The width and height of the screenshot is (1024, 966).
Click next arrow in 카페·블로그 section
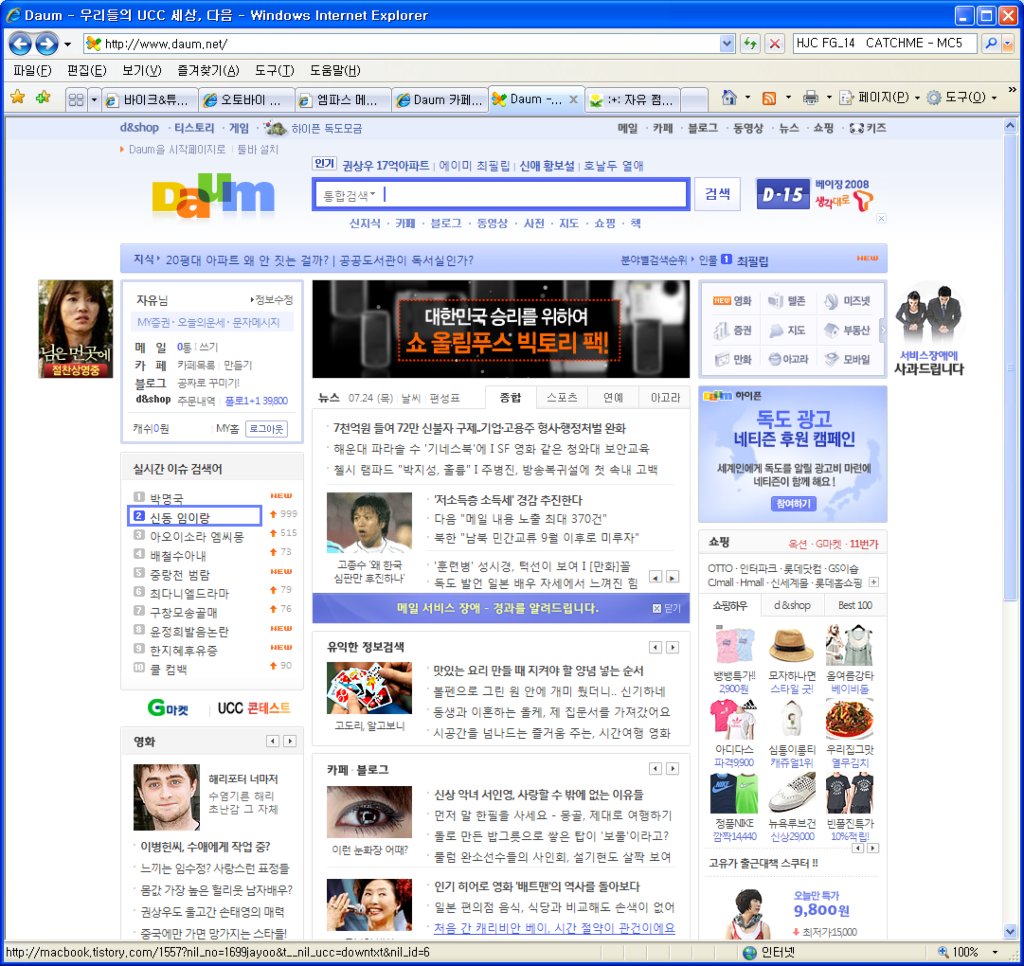click(672, 769)
